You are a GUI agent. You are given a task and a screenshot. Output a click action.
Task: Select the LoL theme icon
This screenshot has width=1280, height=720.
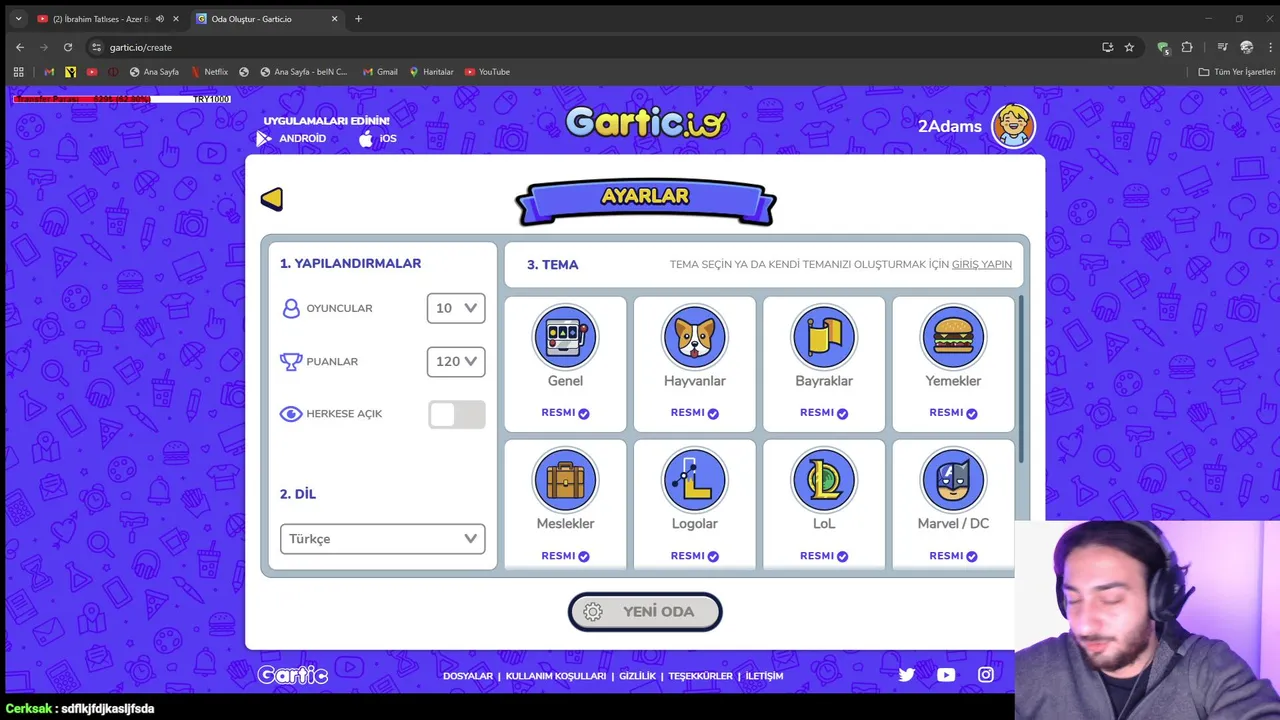pos(824,480)
